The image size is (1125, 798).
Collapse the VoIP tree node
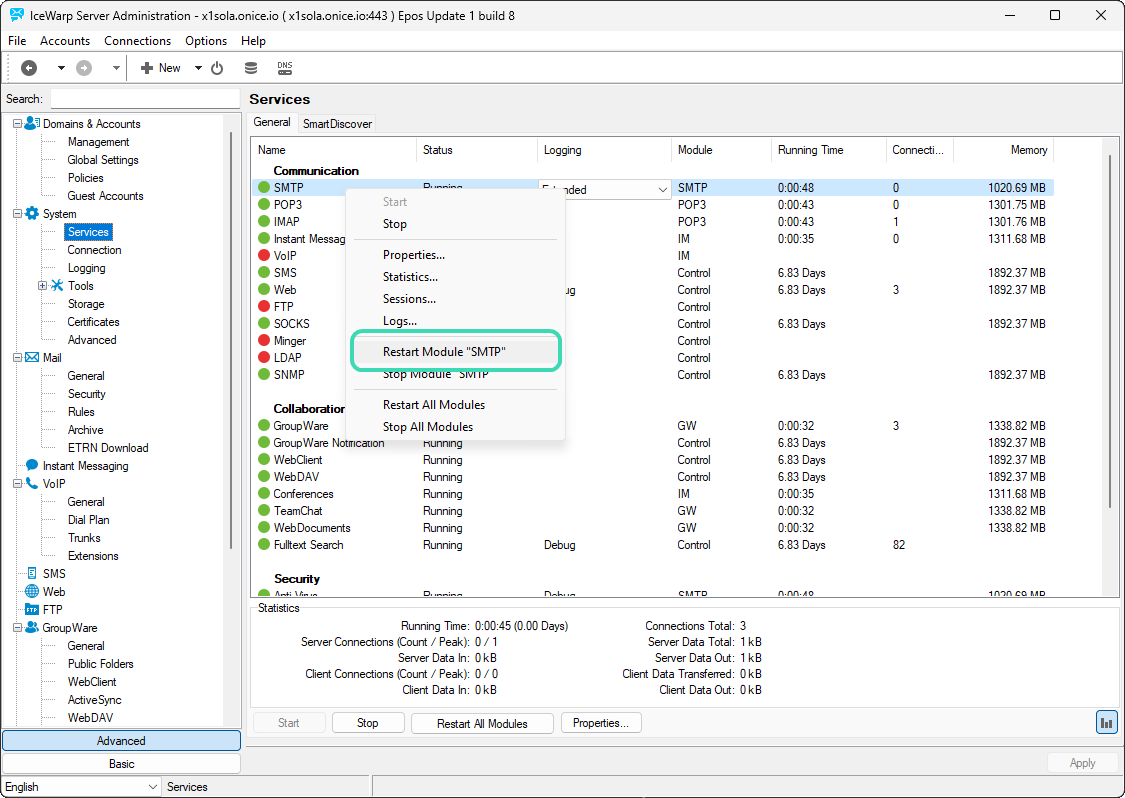click(x=17, y=484)
